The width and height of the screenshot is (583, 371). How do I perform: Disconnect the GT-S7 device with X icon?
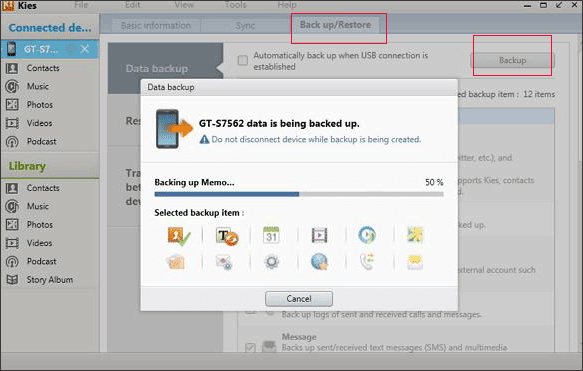click(85, 49)
